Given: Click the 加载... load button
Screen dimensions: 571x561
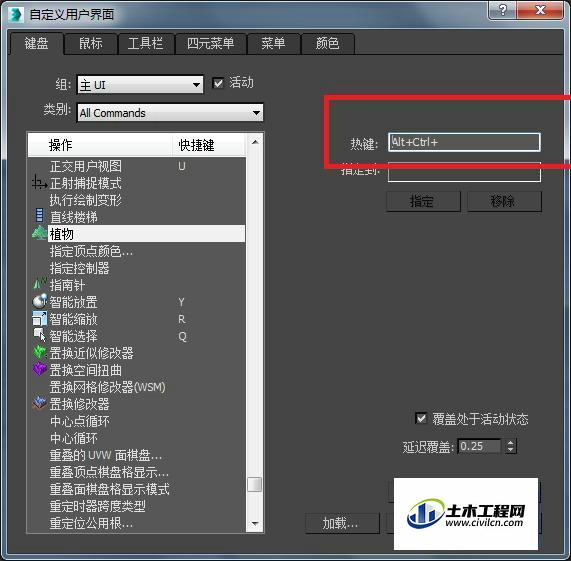Looking at the screenshot, I should pyautogui.click(x=342, y=523).
